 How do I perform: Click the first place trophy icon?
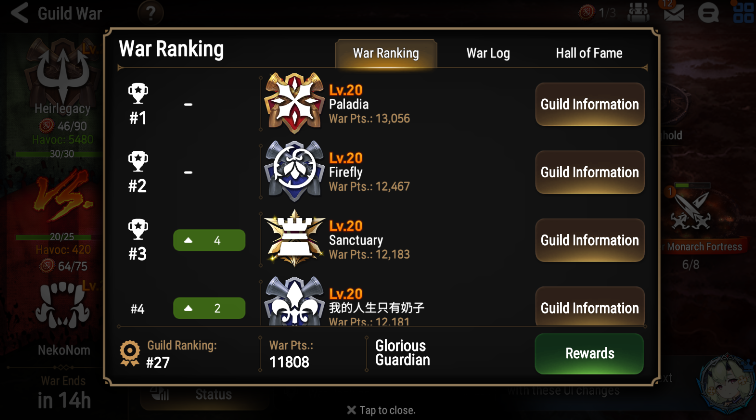click(138, 94)
